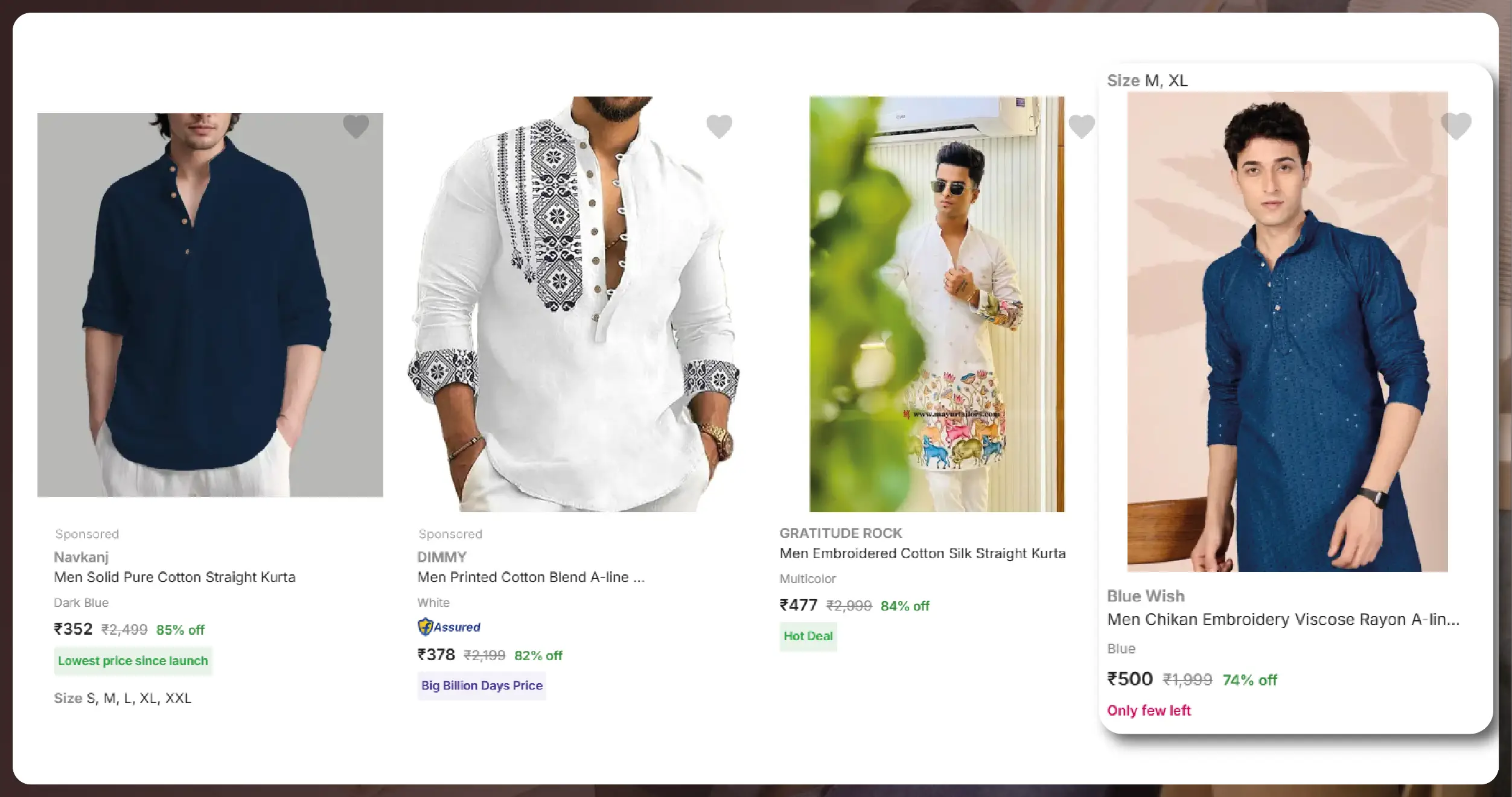
Task: Favorite the GRATITUDE ROCK embroidered kurta
Action: pos(1082,126)
